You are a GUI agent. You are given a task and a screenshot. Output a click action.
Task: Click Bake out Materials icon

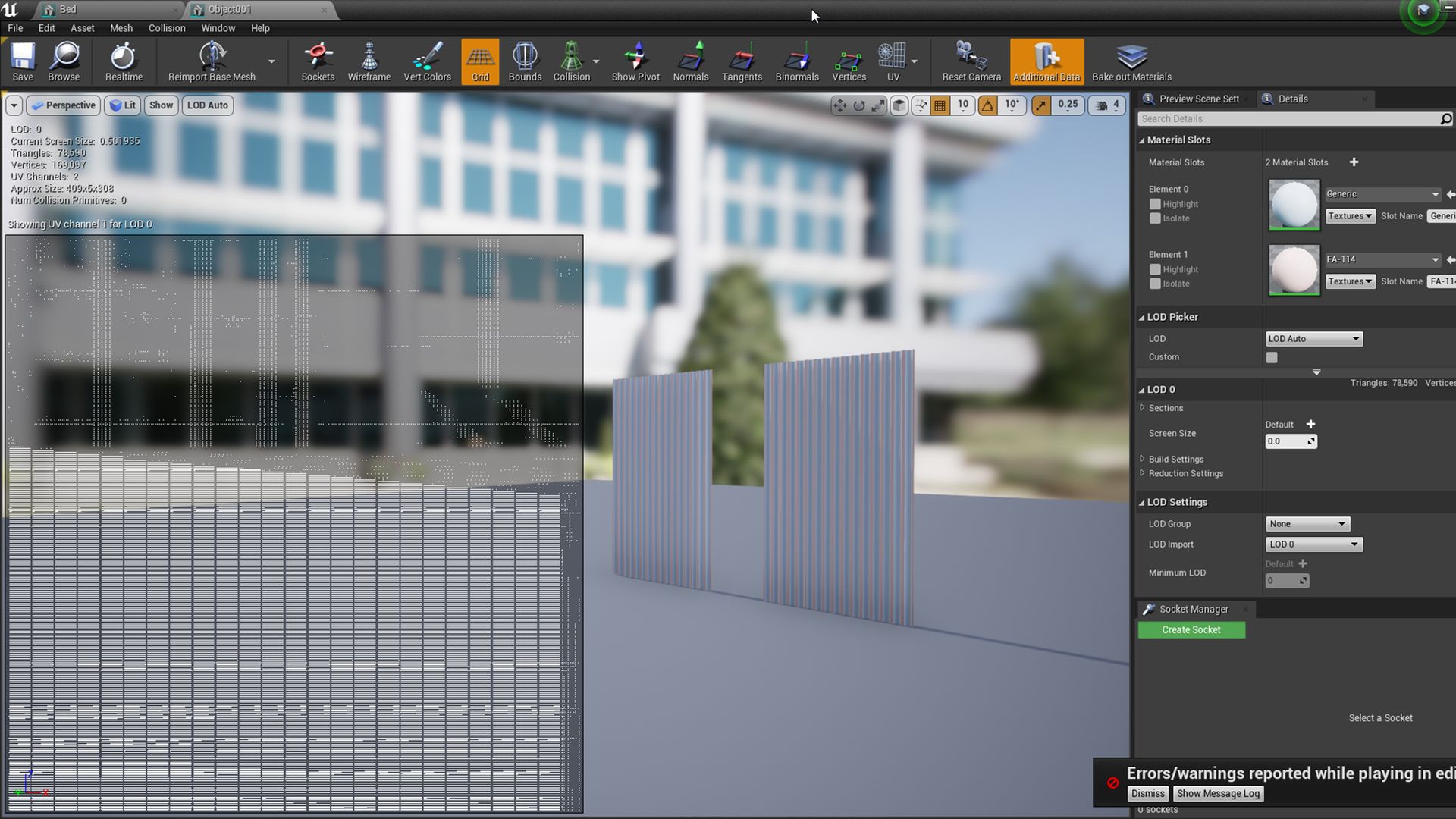click(1131, 61)
